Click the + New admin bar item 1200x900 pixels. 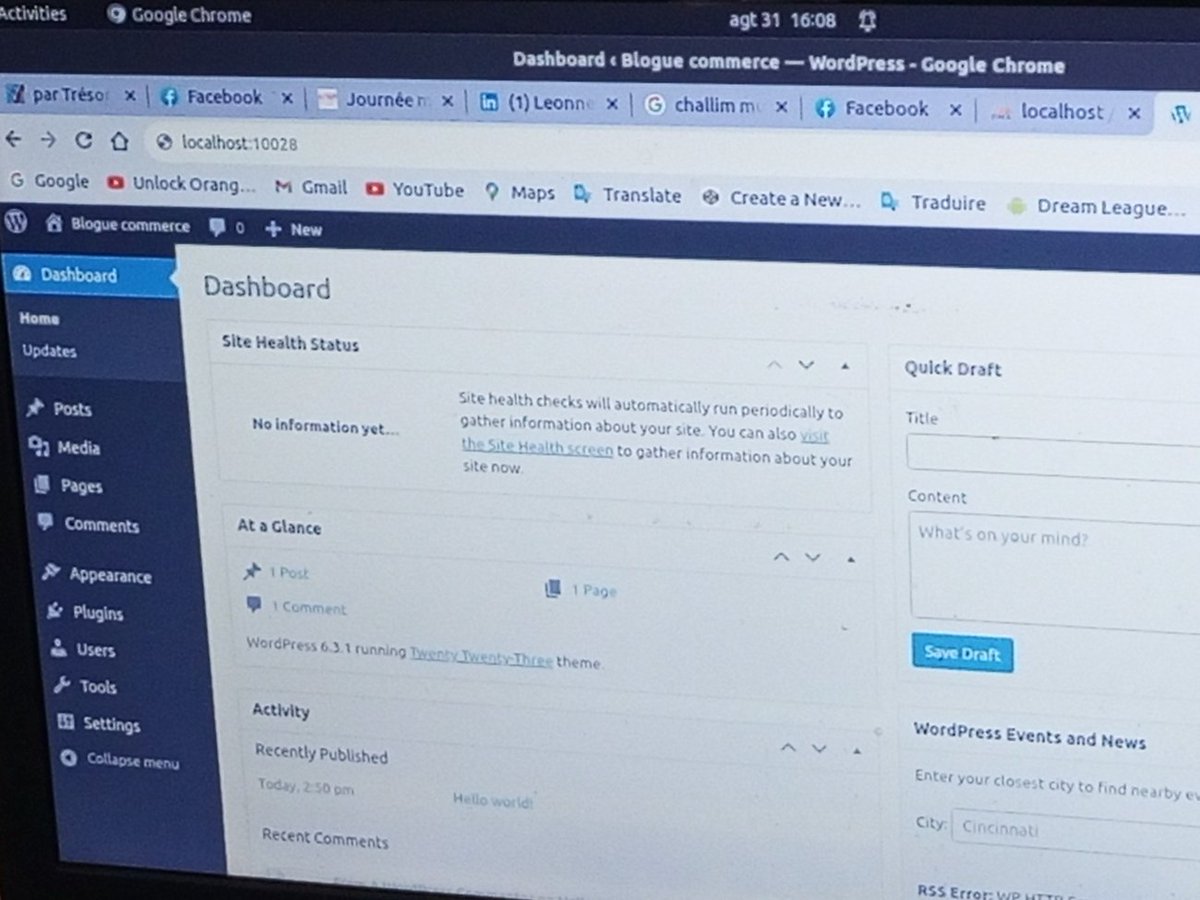(x=293, y=229)
